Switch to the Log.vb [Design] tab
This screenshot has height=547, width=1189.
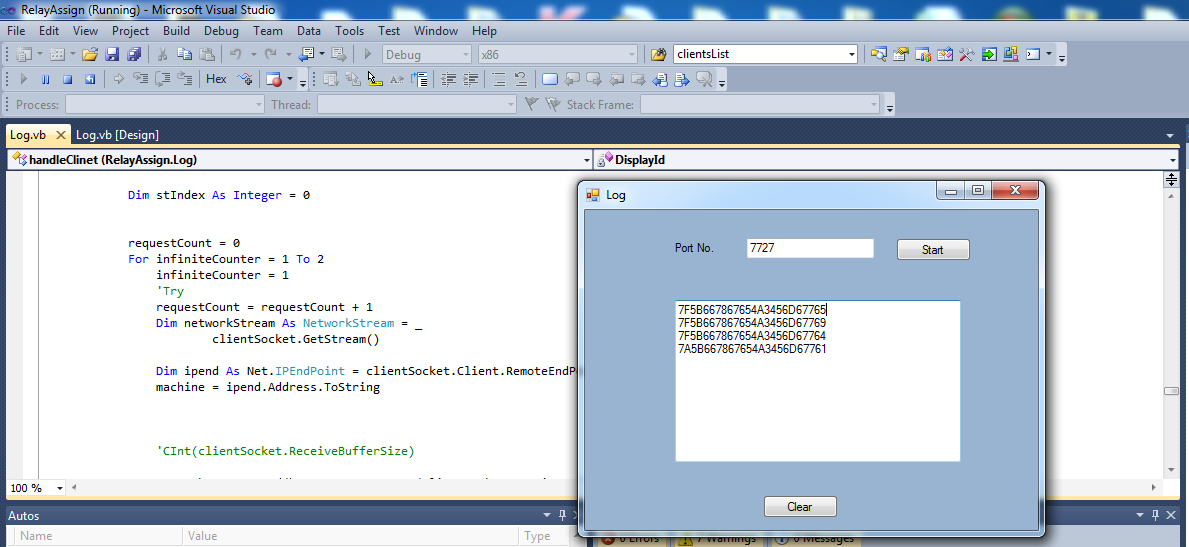(x=117, y=135)
